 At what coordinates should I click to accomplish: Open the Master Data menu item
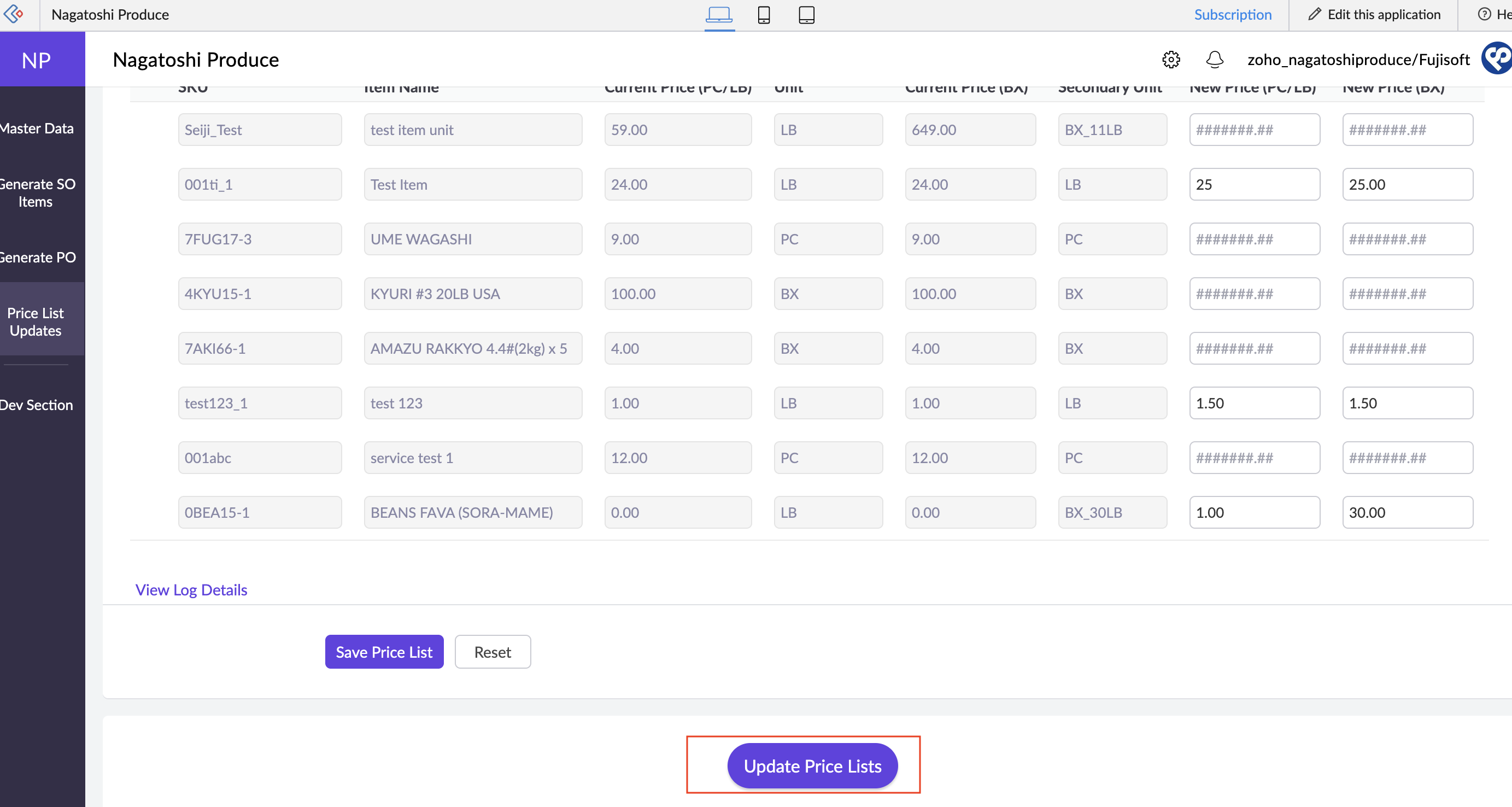coord(37,128)
